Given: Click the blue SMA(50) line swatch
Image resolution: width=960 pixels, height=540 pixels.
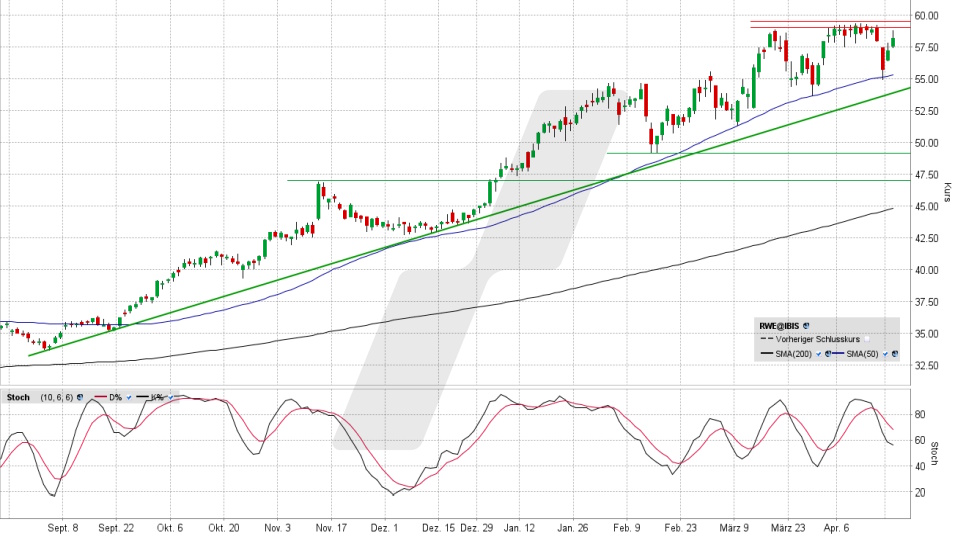Looking at the screenshot, I should point(838,353).
